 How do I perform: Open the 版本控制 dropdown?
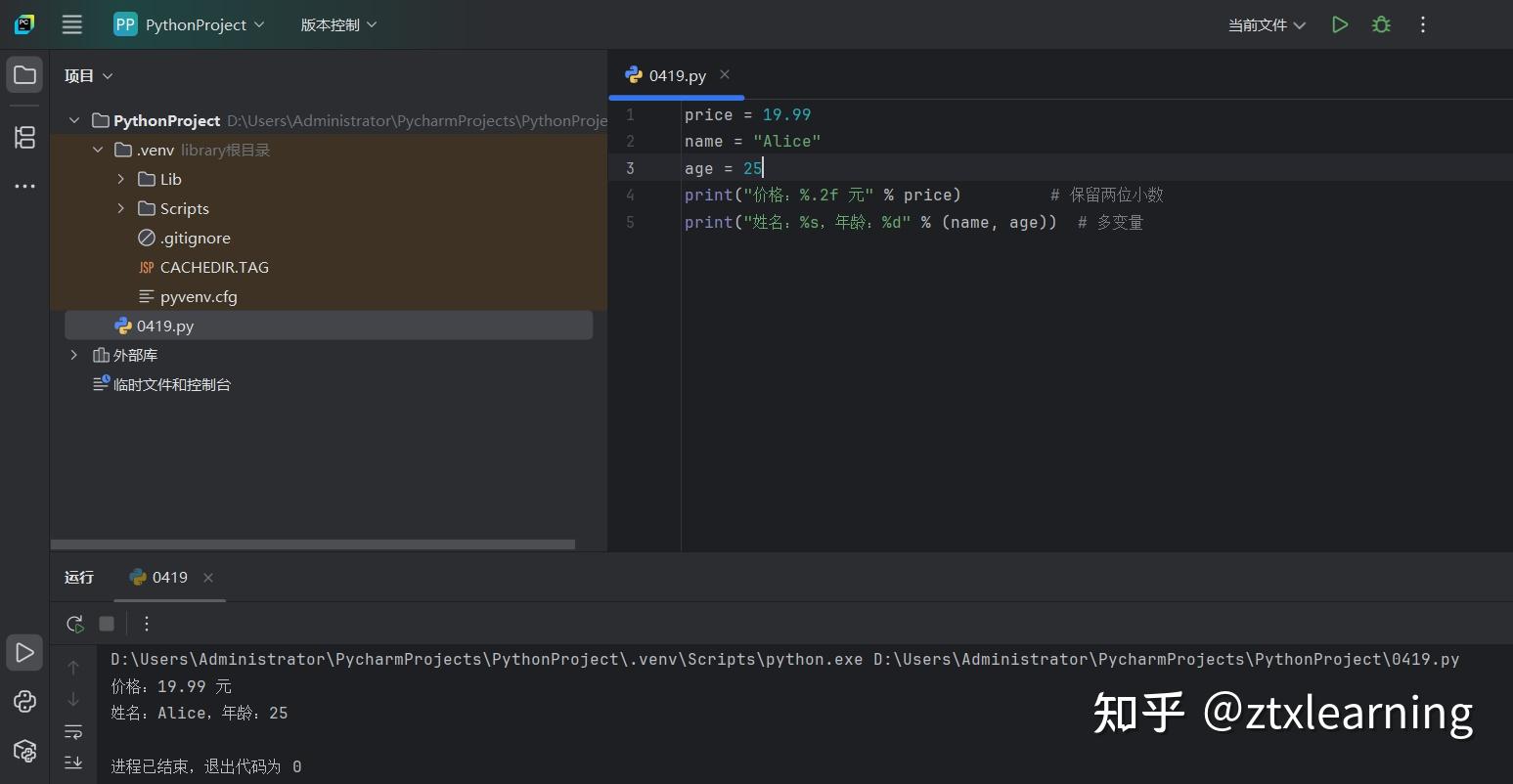pos(337,24)
